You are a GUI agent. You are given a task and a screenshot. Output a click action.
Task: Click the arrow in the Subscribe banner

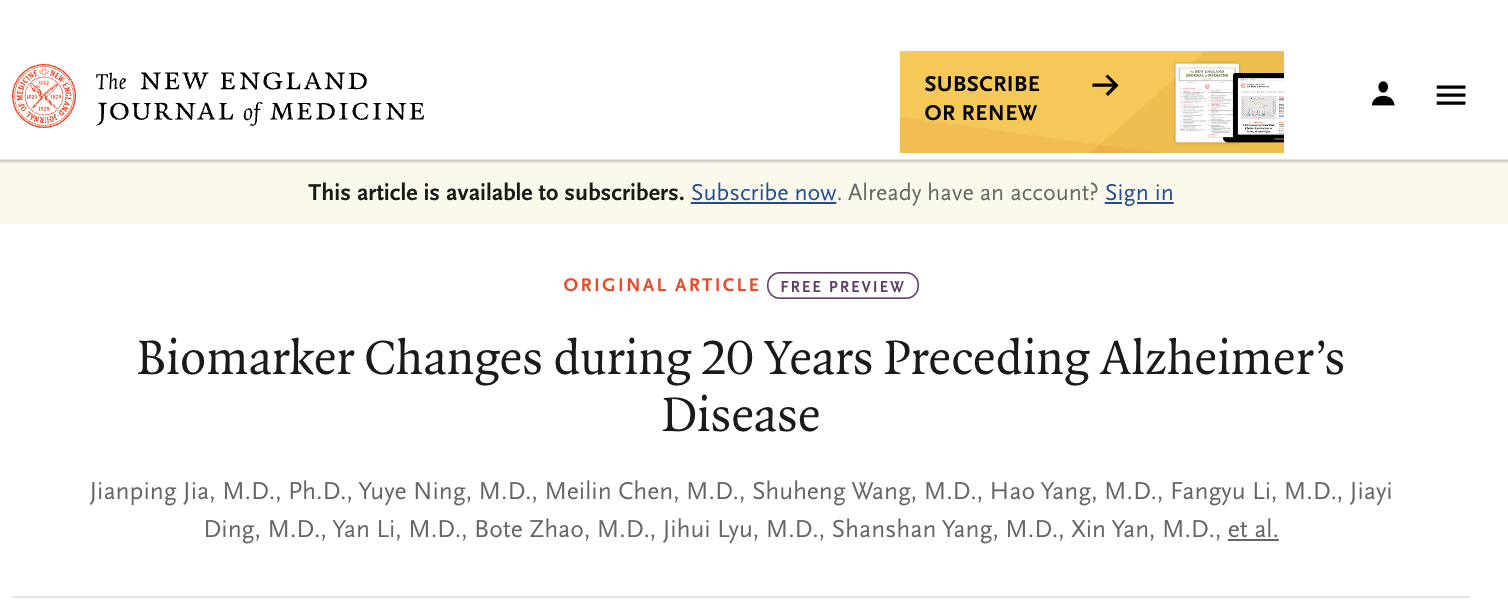point(1105,86)
